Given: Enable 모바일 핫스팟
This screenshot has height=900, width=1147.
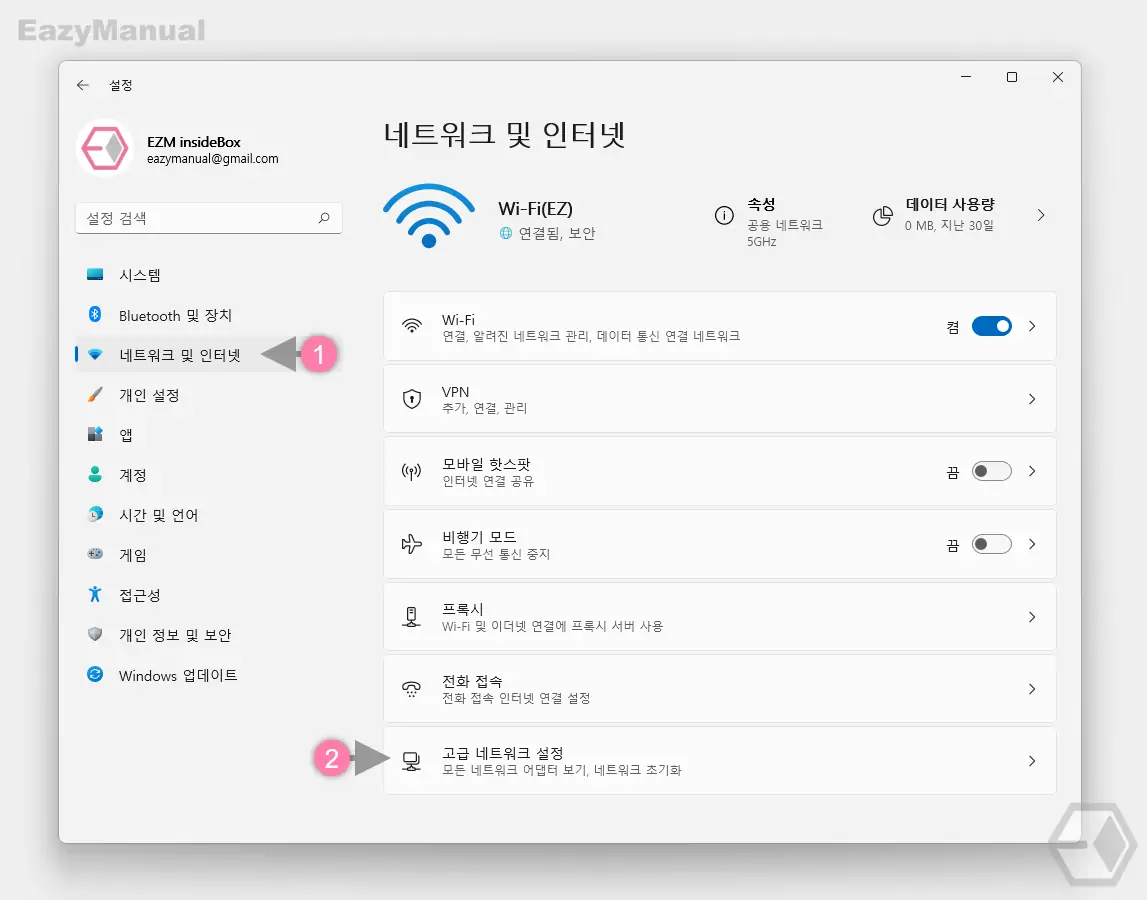Looking at the screenshot, I should click(991, 471).
